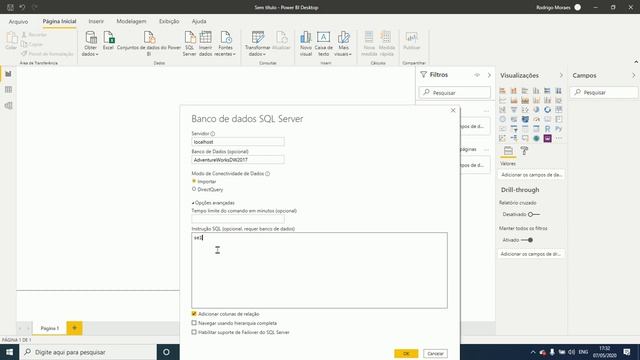Collapse Opções avançadas section
The image size is (640, 360).
(213, 202)
